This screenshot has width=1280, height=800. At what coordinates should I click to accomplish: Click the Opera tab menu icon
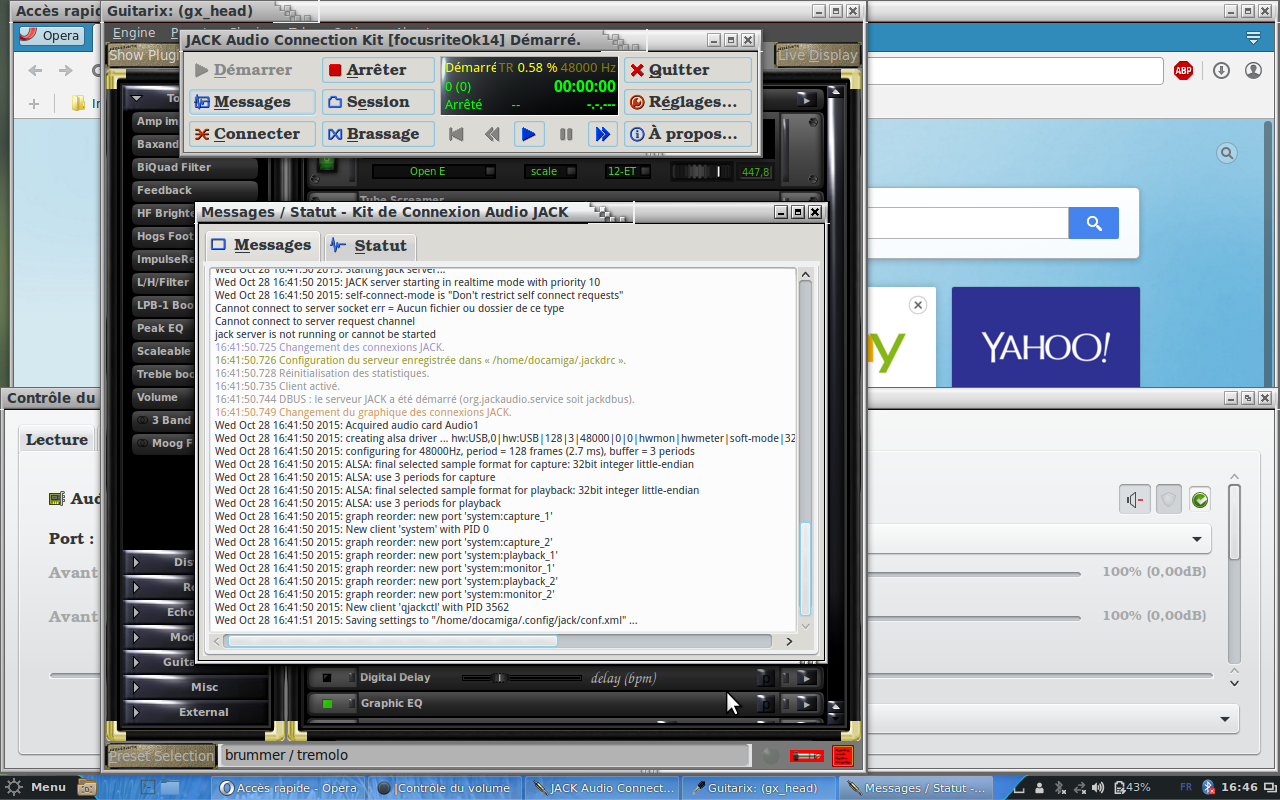(1253, 37)
